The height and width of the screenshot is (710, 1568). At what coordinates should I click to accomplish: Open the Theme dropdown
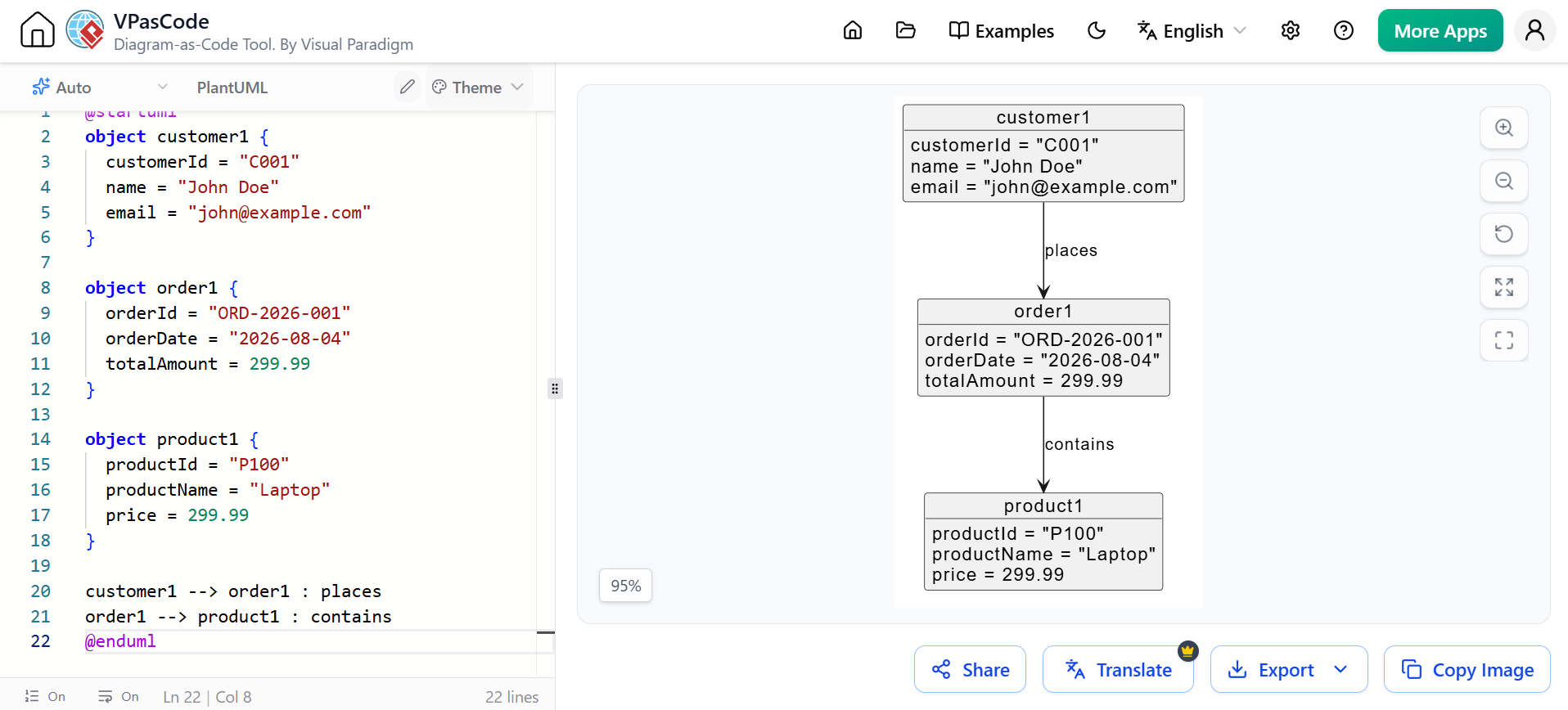(x=478, y=88)
